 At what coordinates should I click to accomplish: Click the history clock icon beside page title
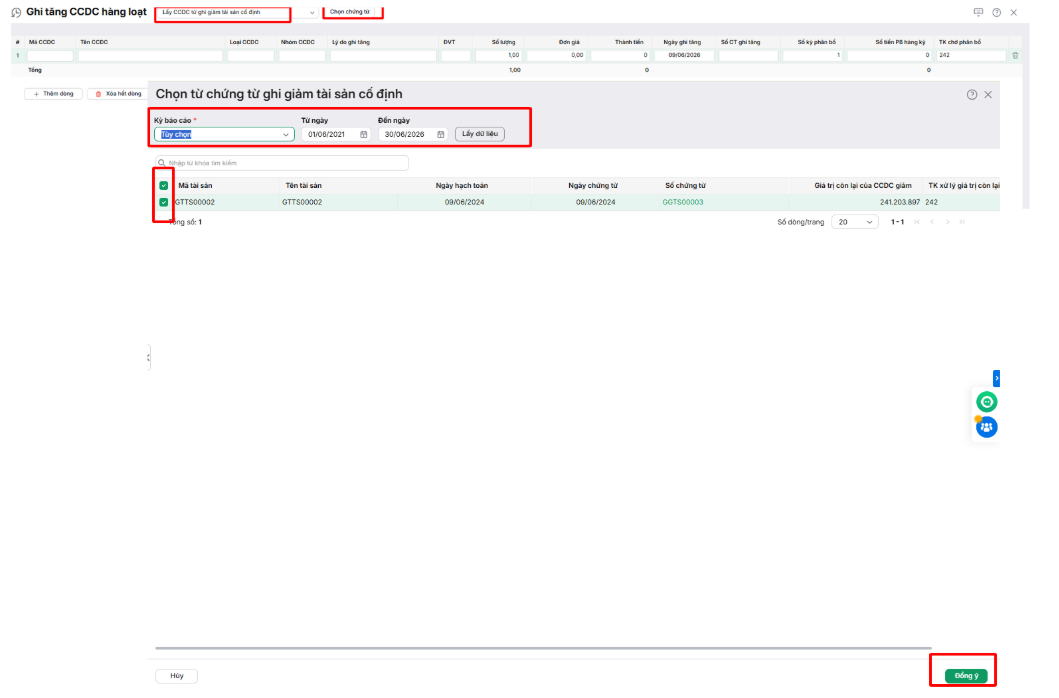point(16,12)
